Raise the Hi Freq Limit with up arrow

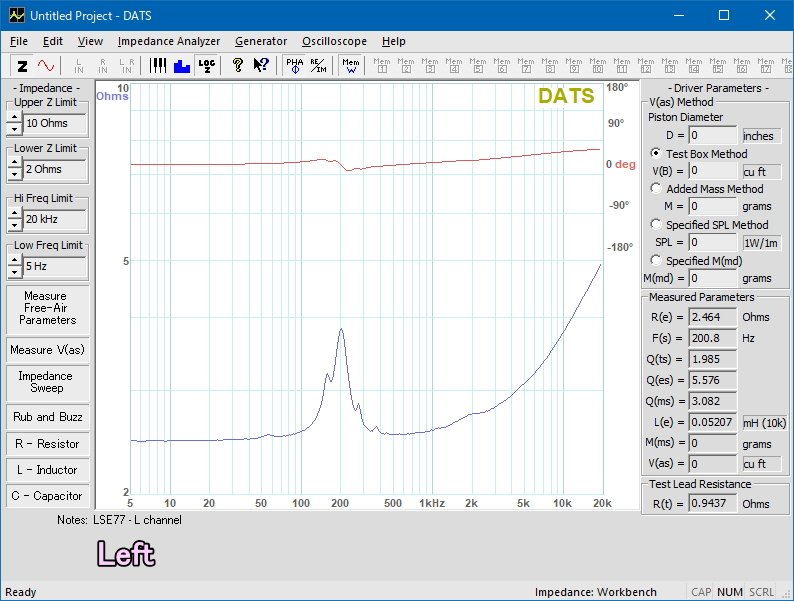pos(15,214)
